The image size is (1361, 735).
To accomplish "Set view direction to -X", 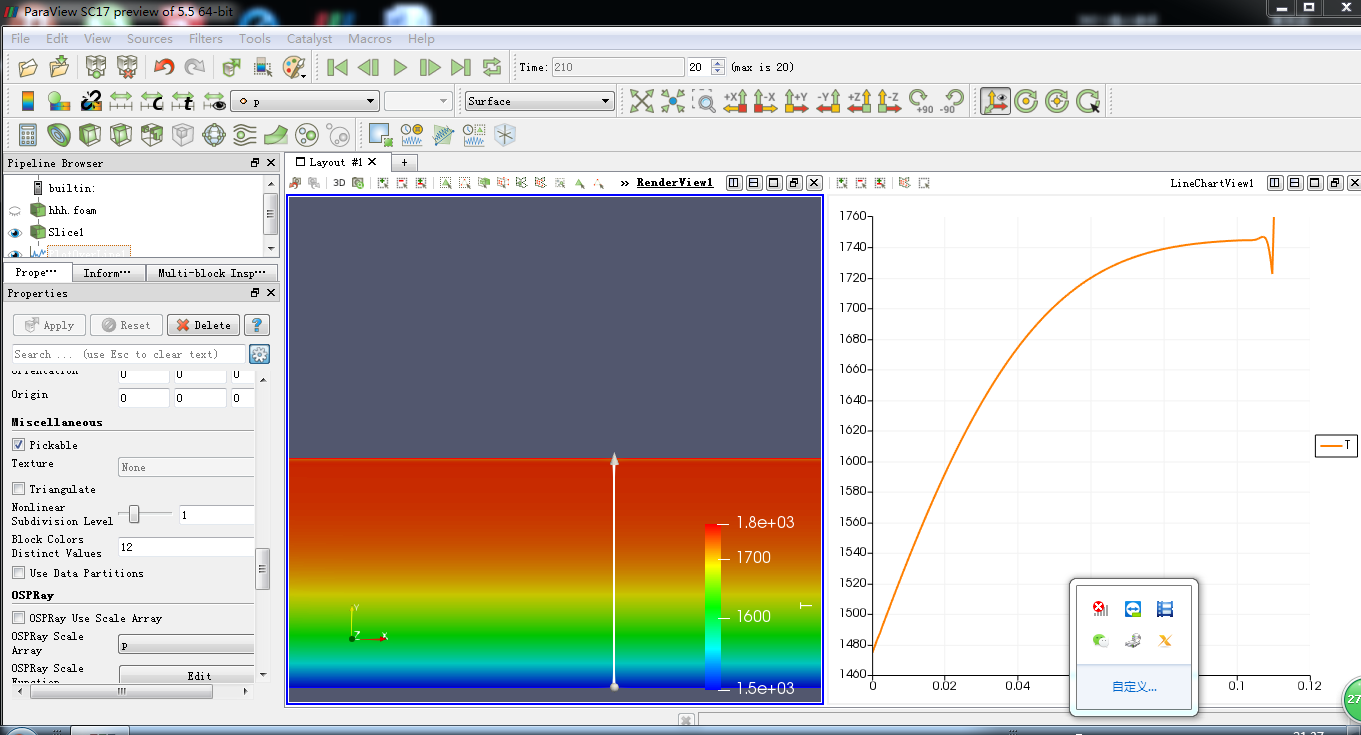I will [x=765, y=101].
